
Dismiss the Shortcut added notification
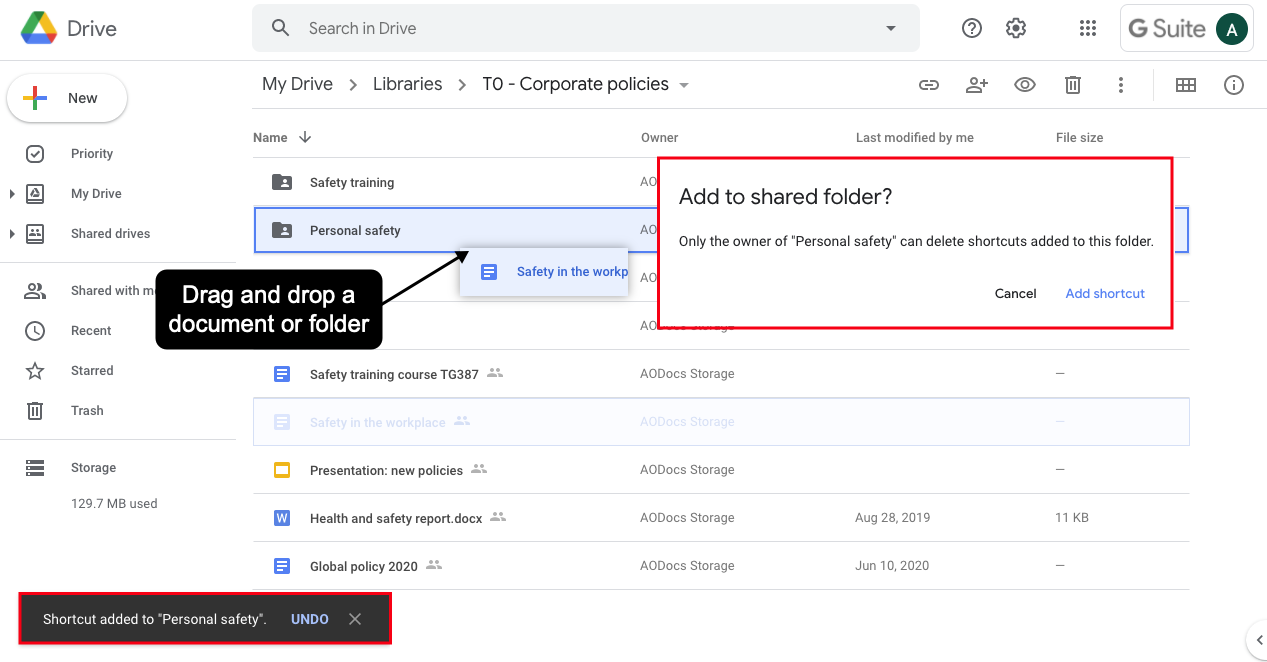coord(355,619)
